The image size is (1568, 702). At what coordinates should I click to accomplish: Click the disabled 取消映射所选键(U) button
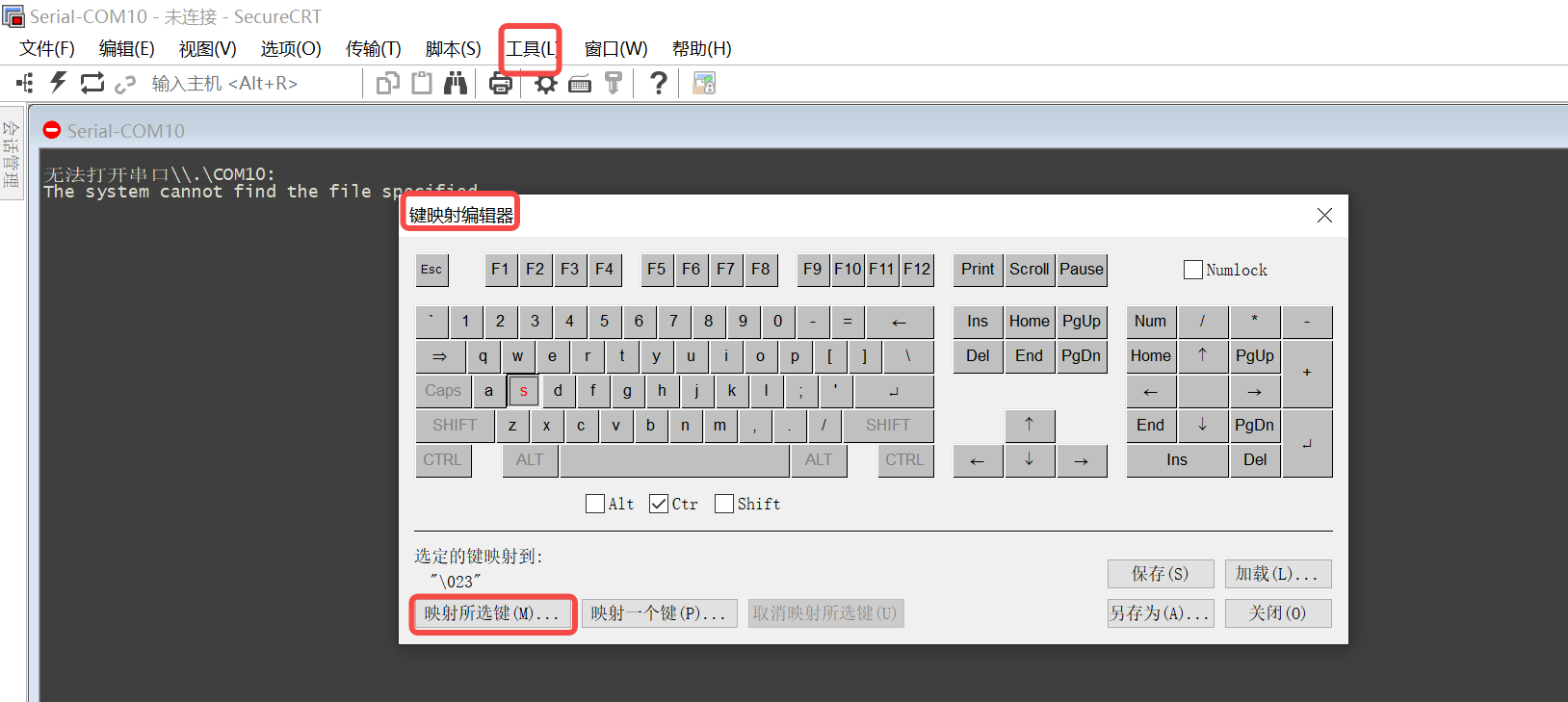pos(825,613)
